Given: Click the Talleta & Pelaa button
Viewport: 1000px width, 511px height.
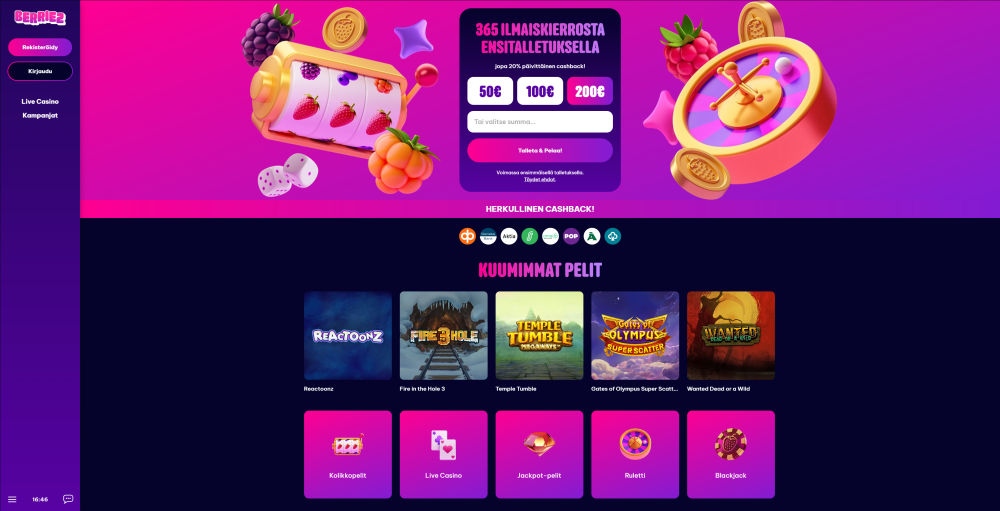Looking at the screenshot, I should click(540, 151).
